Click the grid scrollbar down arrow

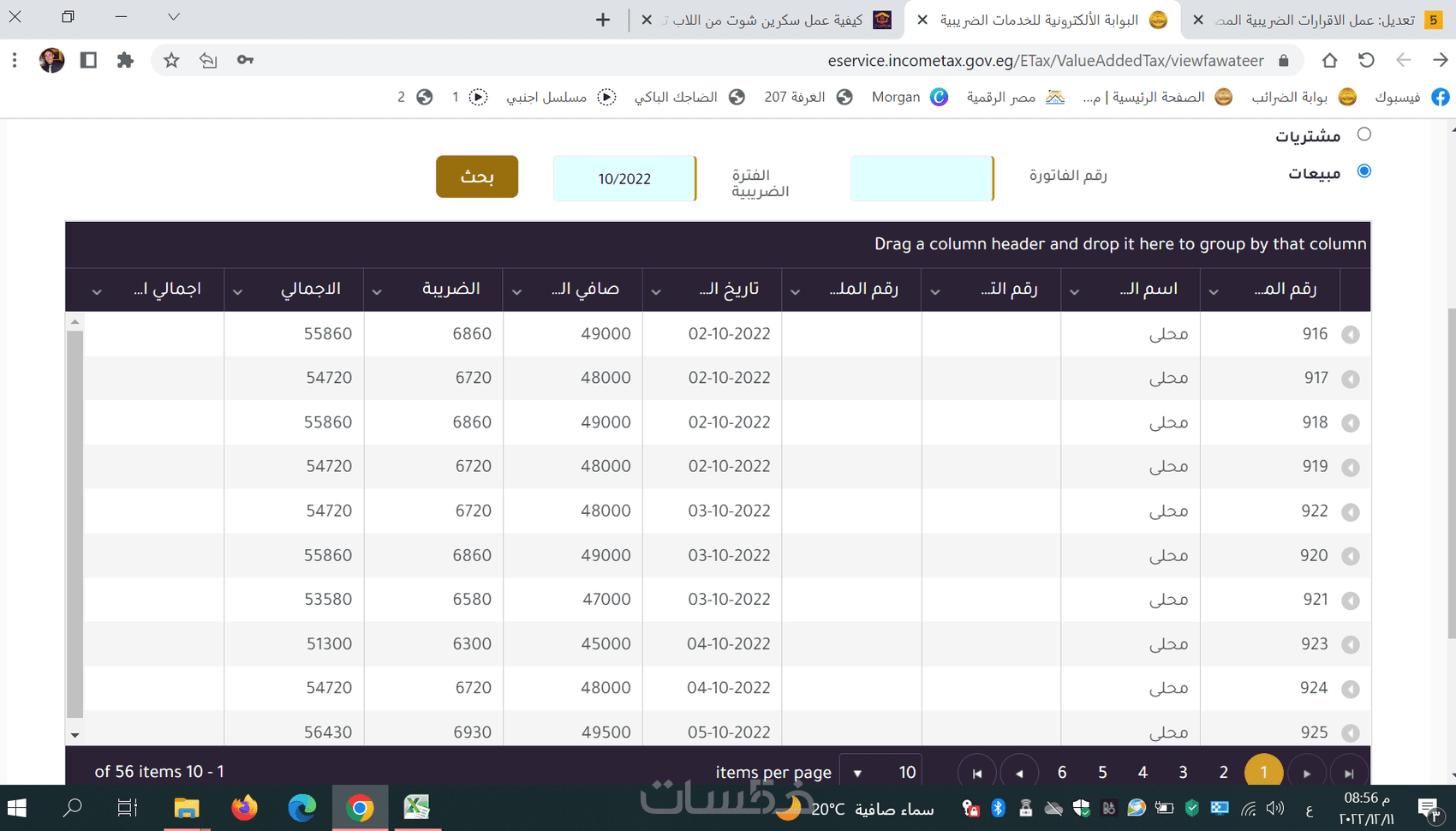coord(75,735)
